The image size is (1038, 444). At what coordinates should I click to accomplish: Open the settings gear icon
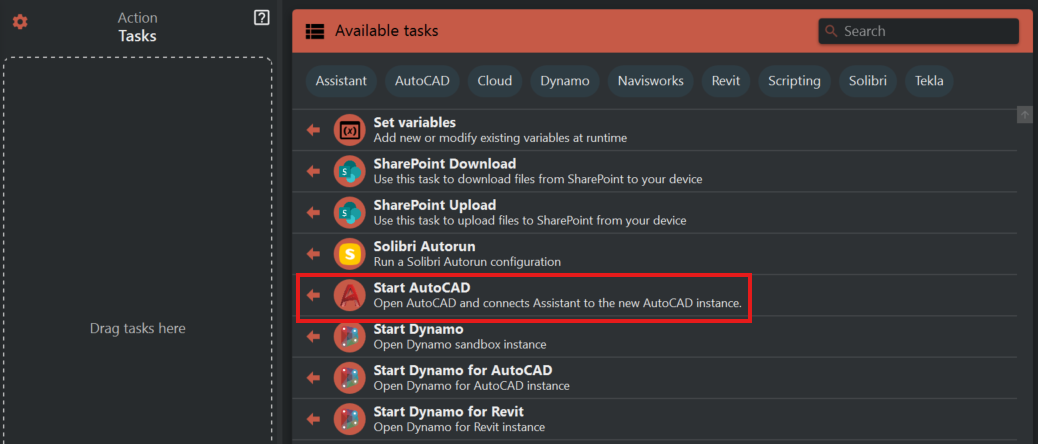click(21, 22)
